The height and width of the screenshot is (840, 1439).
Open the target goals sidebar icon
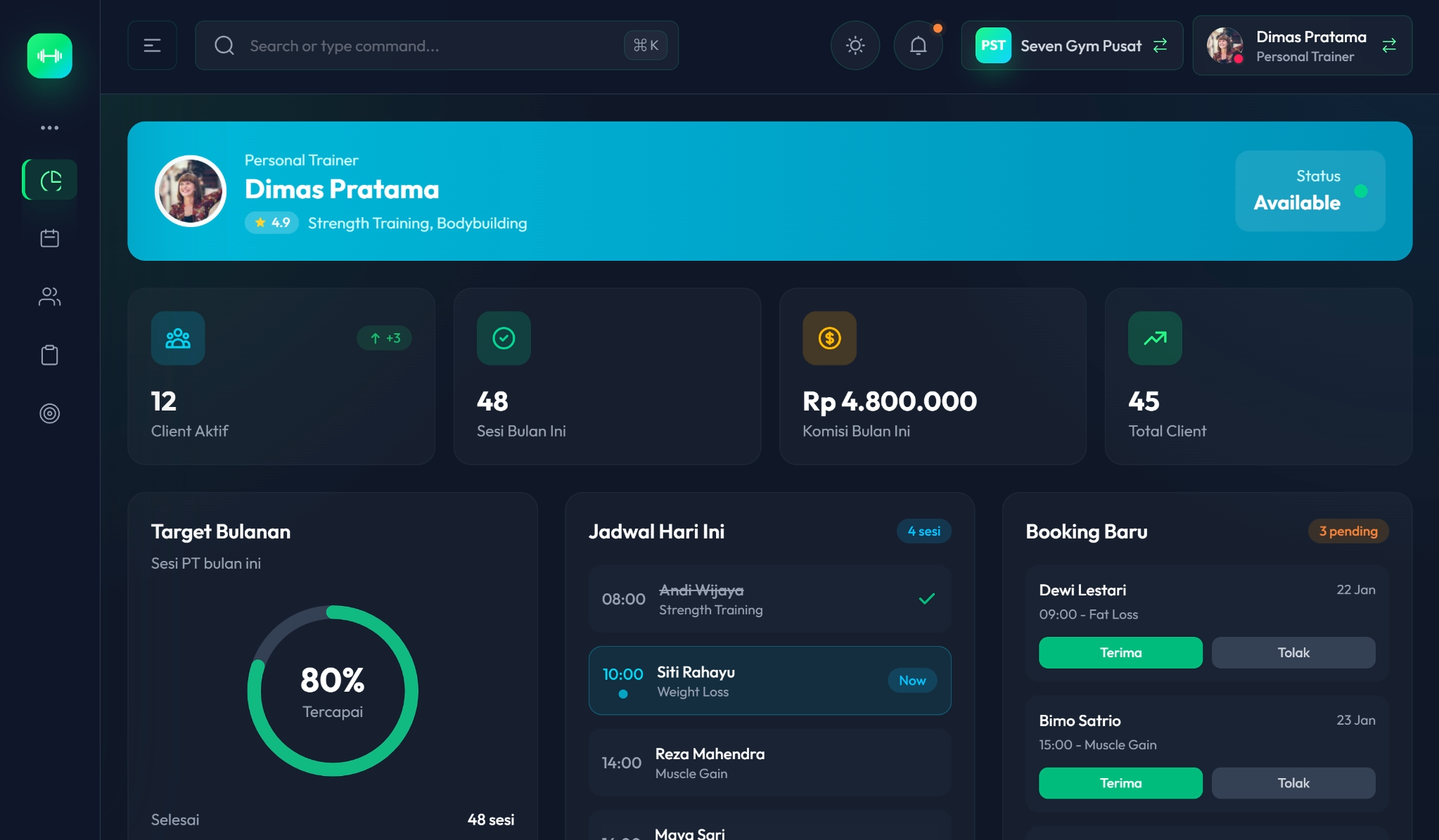click(x=49, y=413)
